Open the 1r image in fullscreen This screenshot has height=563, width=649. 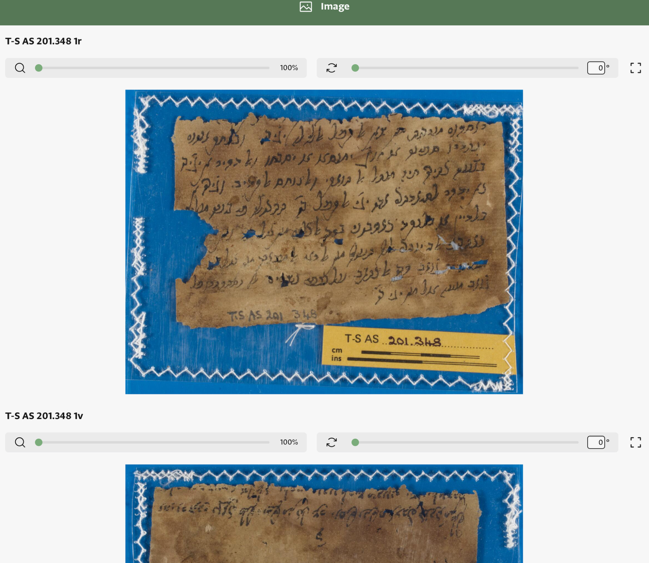click(x=636, y=68)
